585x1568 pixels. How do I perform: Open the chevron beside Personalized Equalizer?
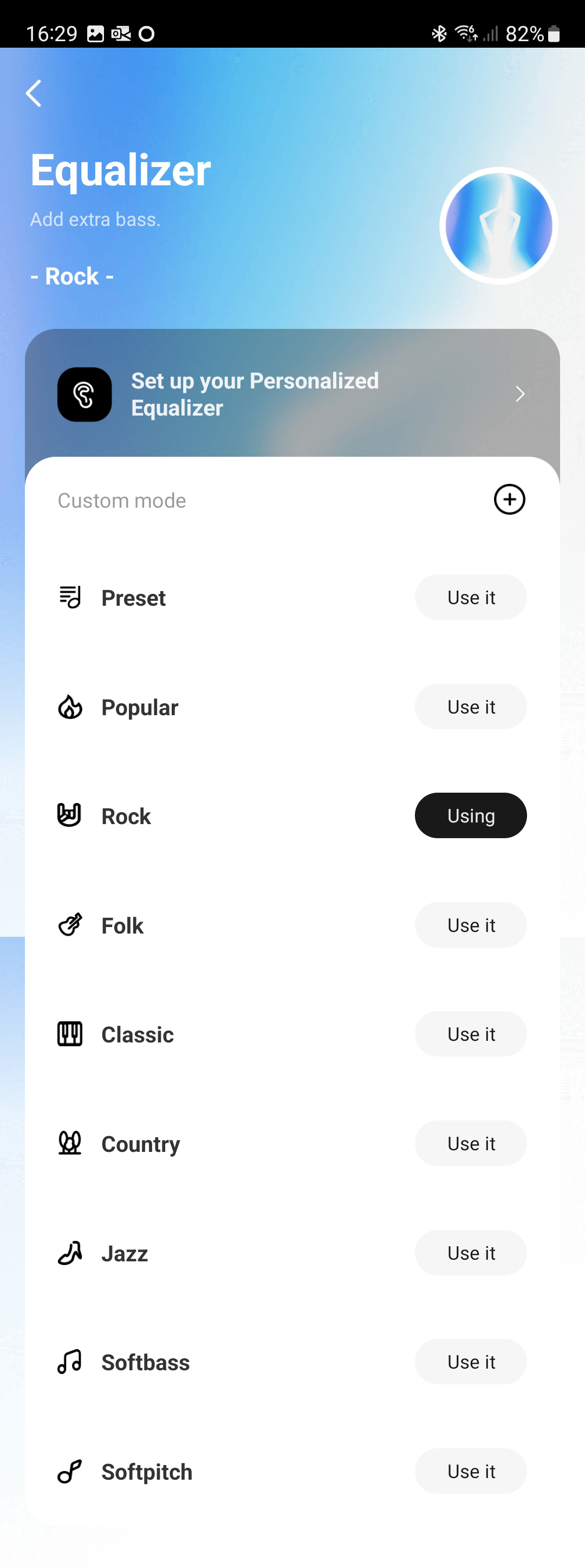point(519,394)
